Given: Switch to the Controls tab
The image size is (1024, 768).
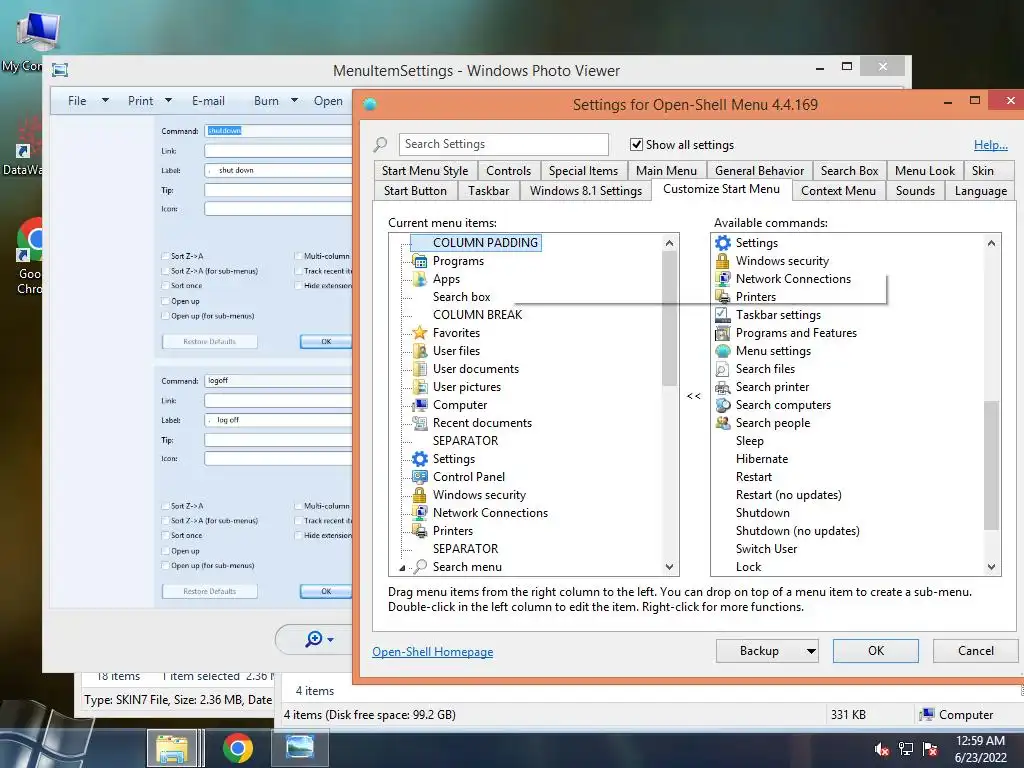Looking at the screenshot, I should pyautogui.click(x=509, y=171).
